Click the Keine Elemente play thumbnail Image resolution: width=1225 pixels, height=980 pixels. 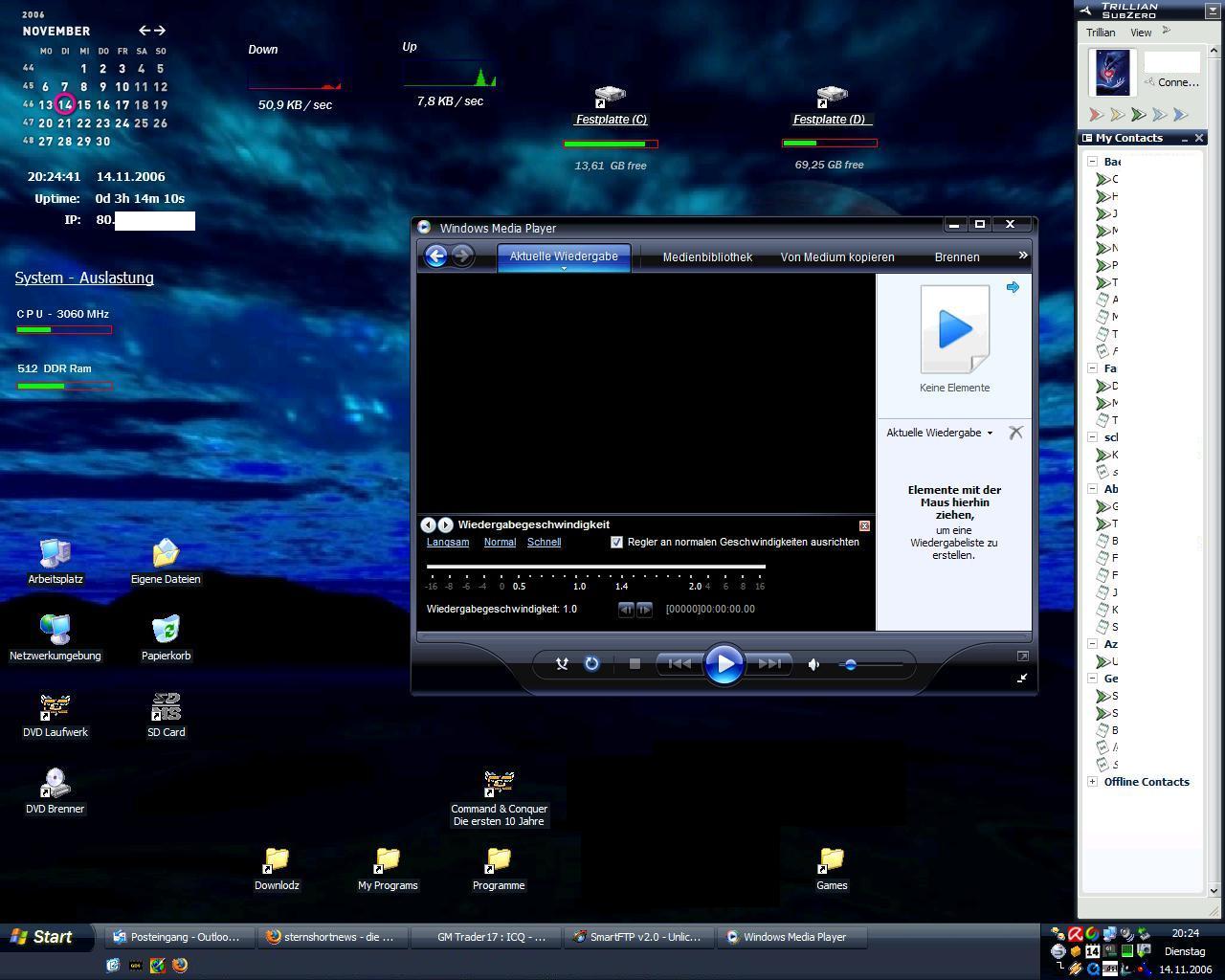tap(954, 329)
